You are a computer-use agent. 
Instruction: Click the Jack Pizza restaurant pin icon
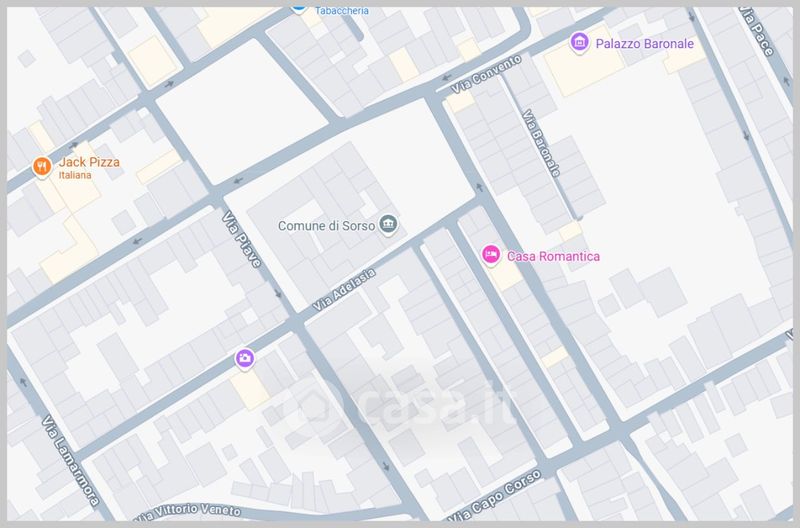[x=42, y=167]
